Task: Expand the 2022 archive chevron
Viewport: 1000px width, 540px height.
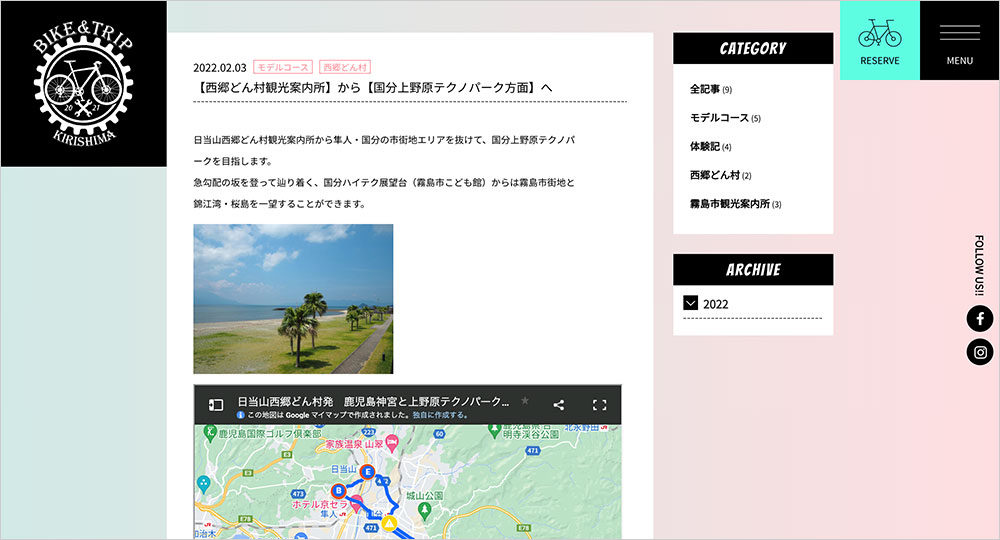Action: click(x=690, y=303)
